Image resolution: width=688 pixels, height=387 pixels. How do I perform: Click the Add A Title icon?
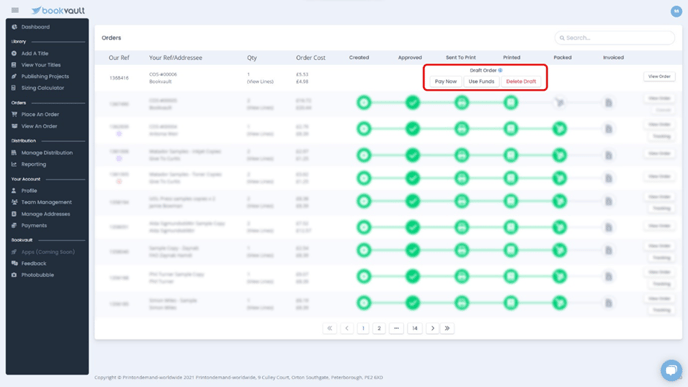(14, 54)
